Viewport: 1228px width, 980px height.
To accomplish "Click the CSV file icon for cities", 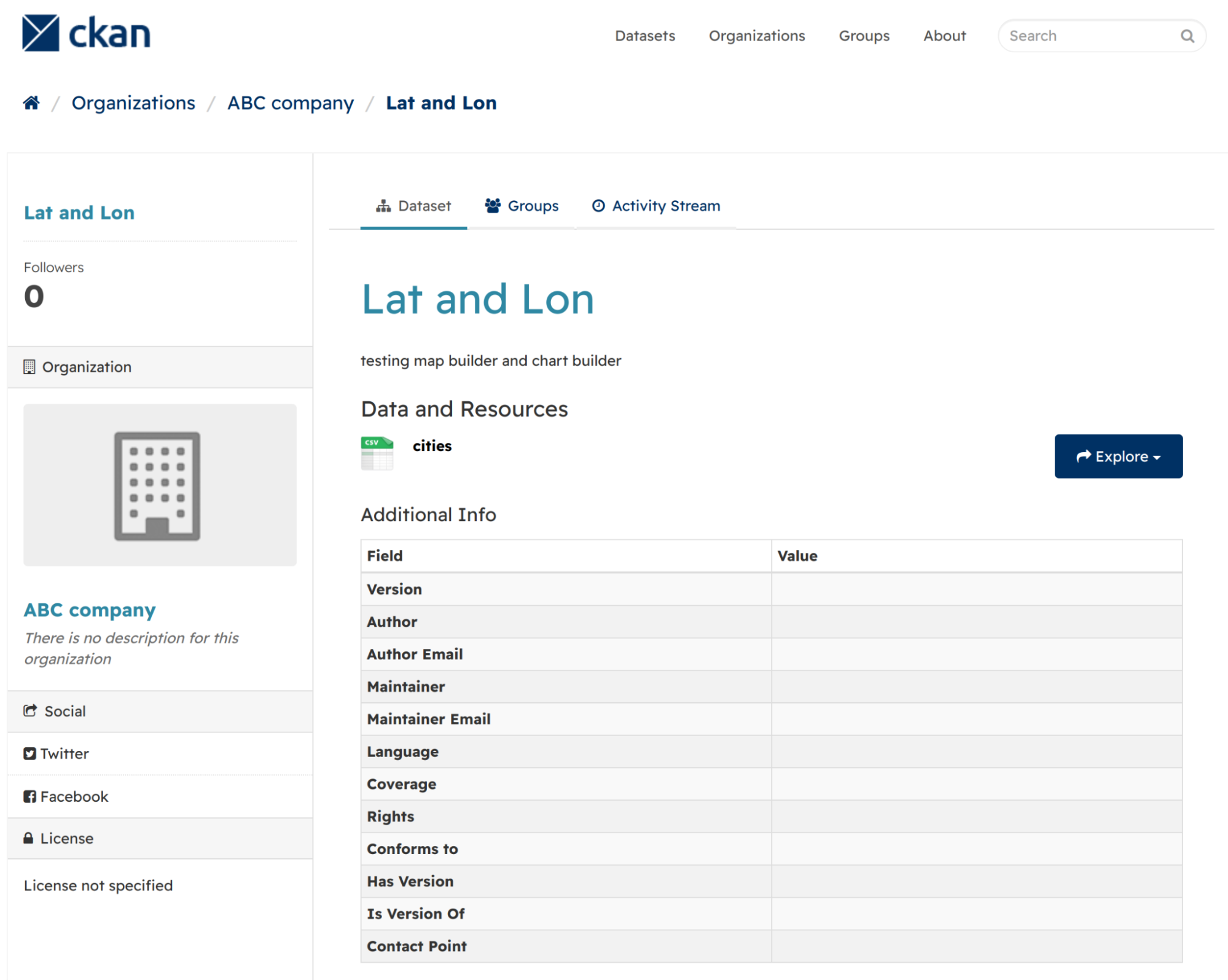I will (377, 453).
